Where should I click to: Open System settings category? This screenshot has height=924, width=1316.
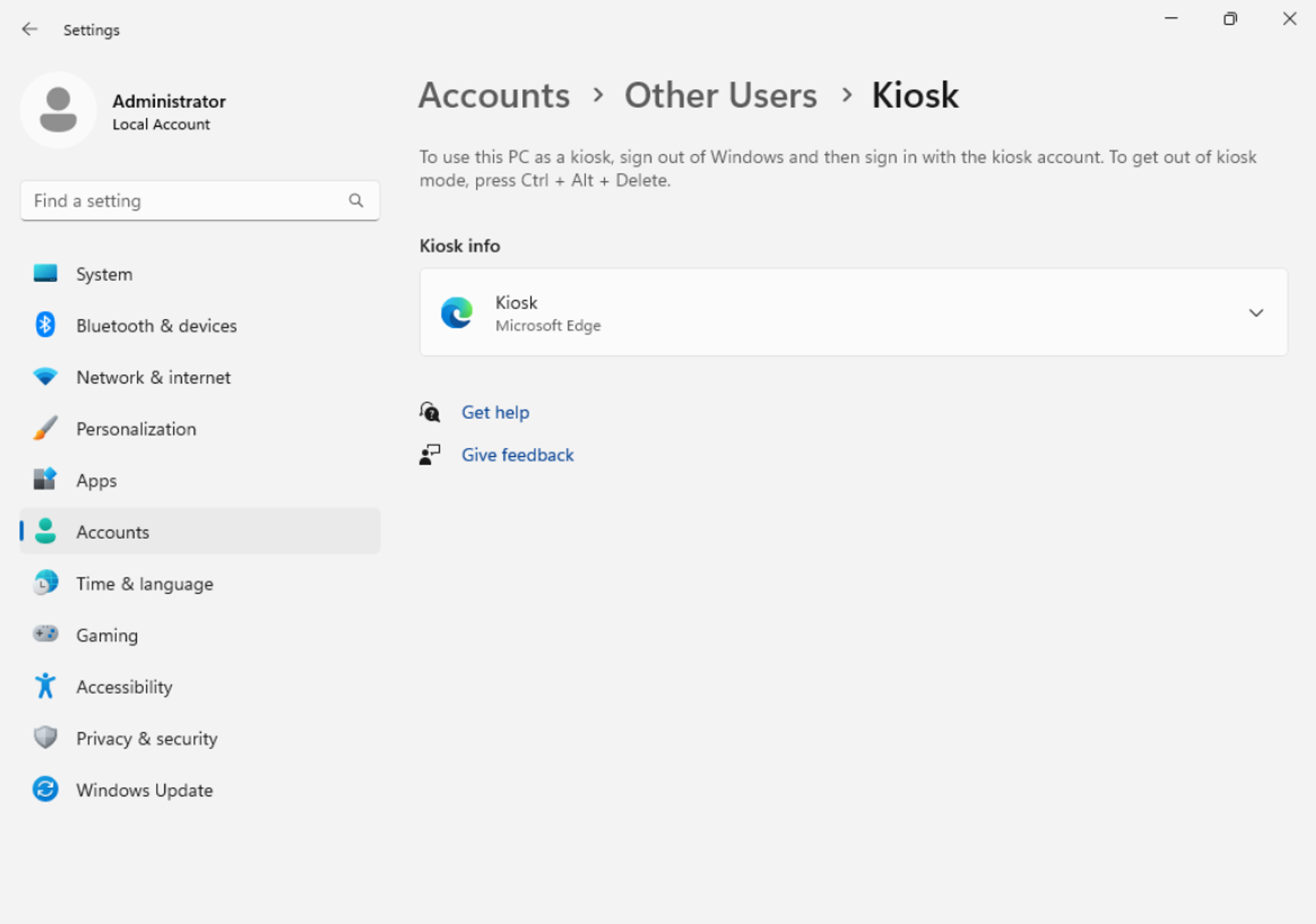[200, 274]
